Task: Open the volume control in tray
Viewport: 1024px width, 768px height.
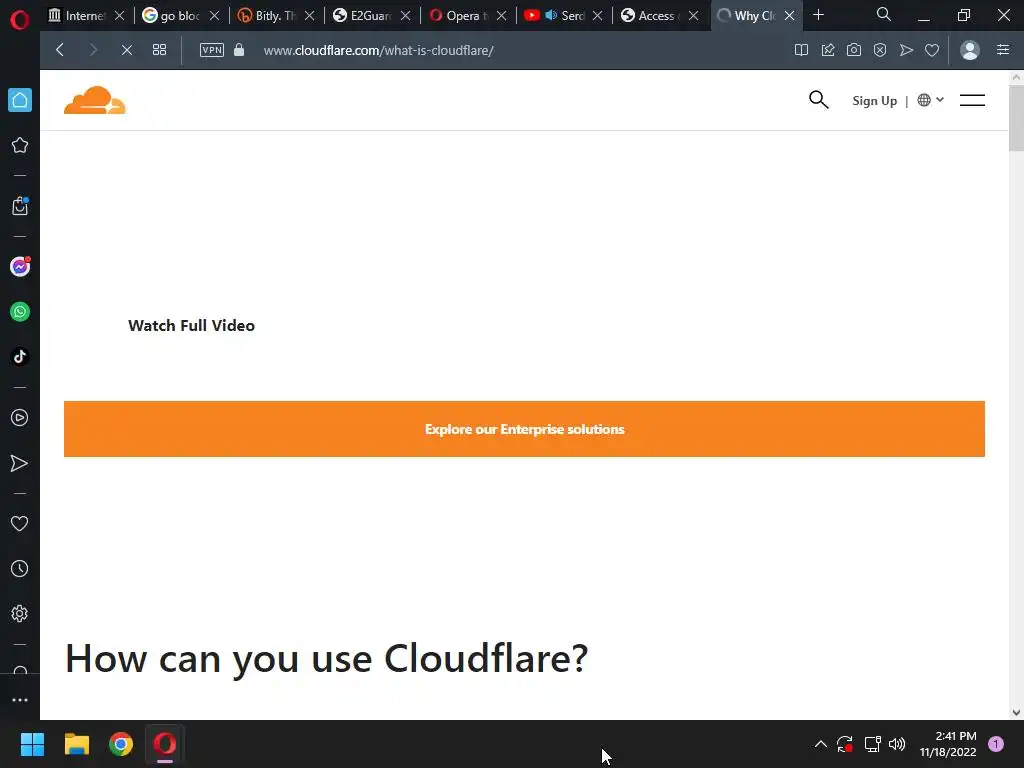Action: point(897,744)
